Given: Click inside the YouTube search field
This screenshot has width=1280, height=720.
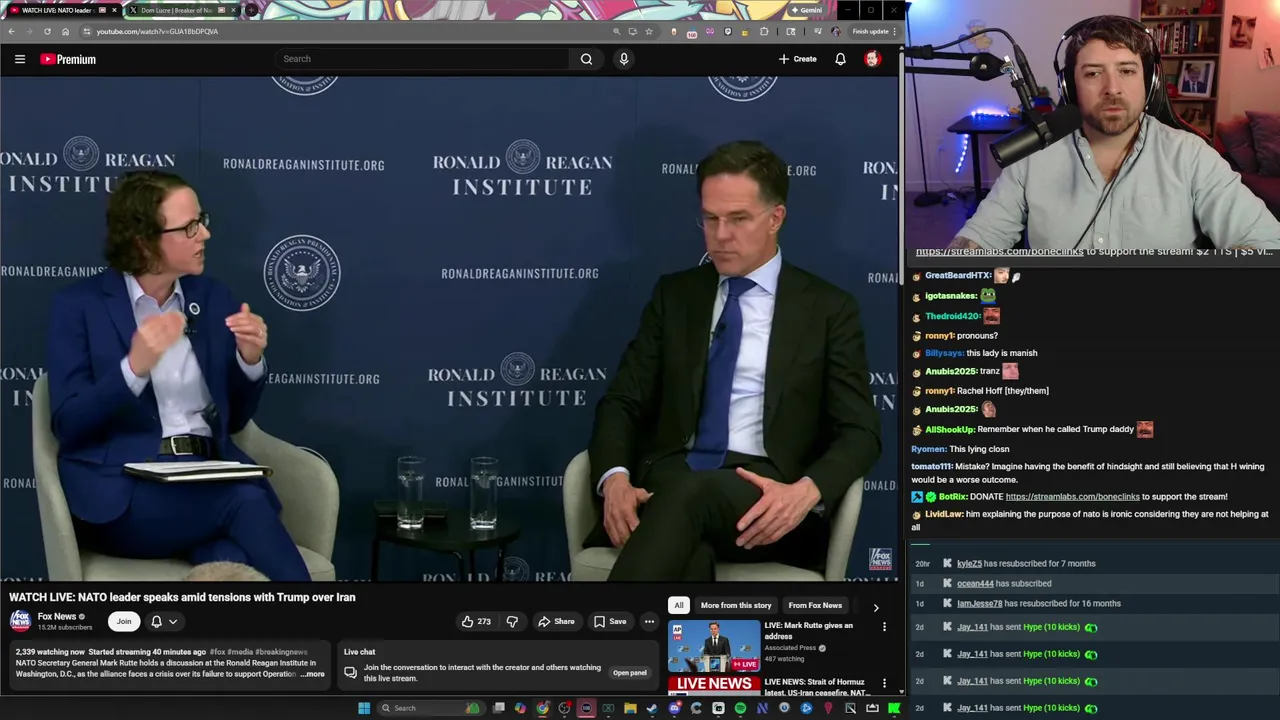Looking at the screenshot, I should [420, 59].
